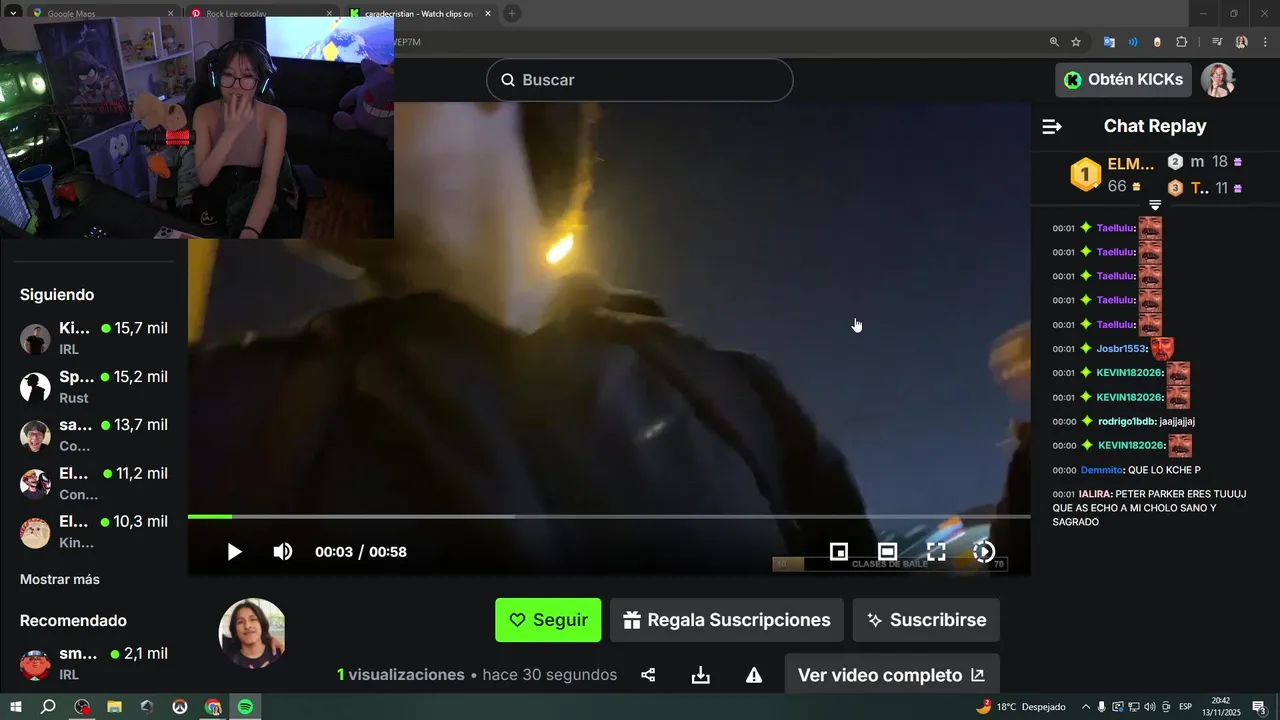Open Chrome profile avatar
1280x720 pixels.
[x=1241, y=42]
